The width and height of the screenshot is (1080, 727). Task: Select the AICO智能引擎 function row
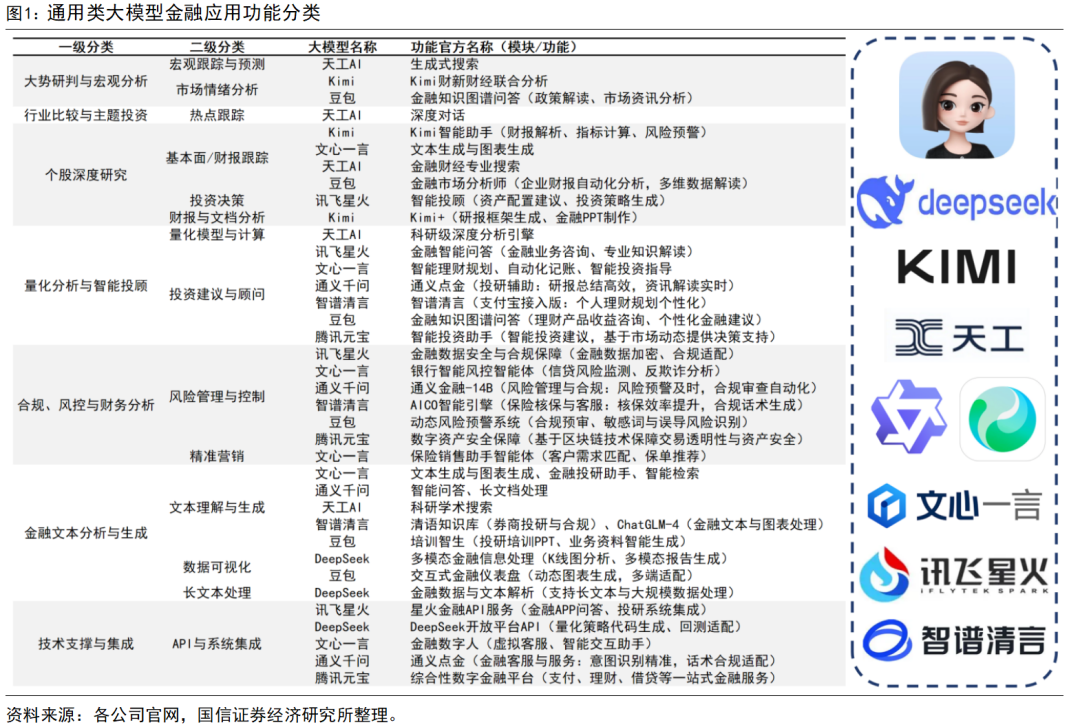point(607,405)
